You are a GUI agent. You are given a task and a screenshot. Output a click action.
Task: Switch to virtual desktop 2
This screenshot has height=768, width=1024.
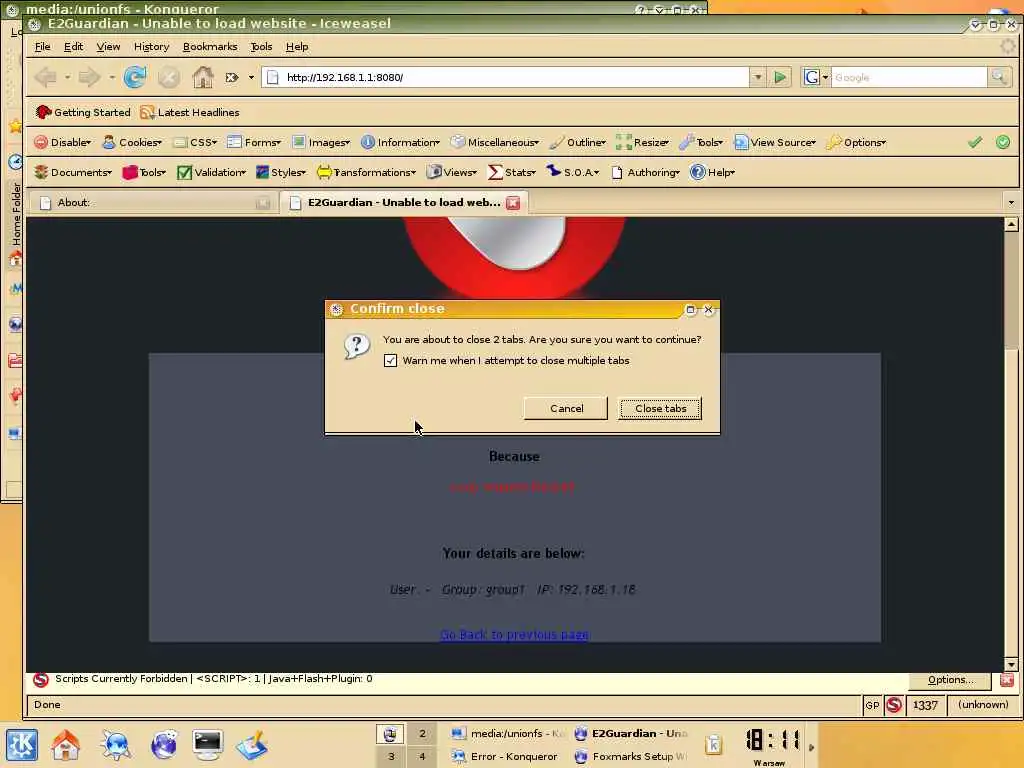pyautogui.click(x=422, y=733)
